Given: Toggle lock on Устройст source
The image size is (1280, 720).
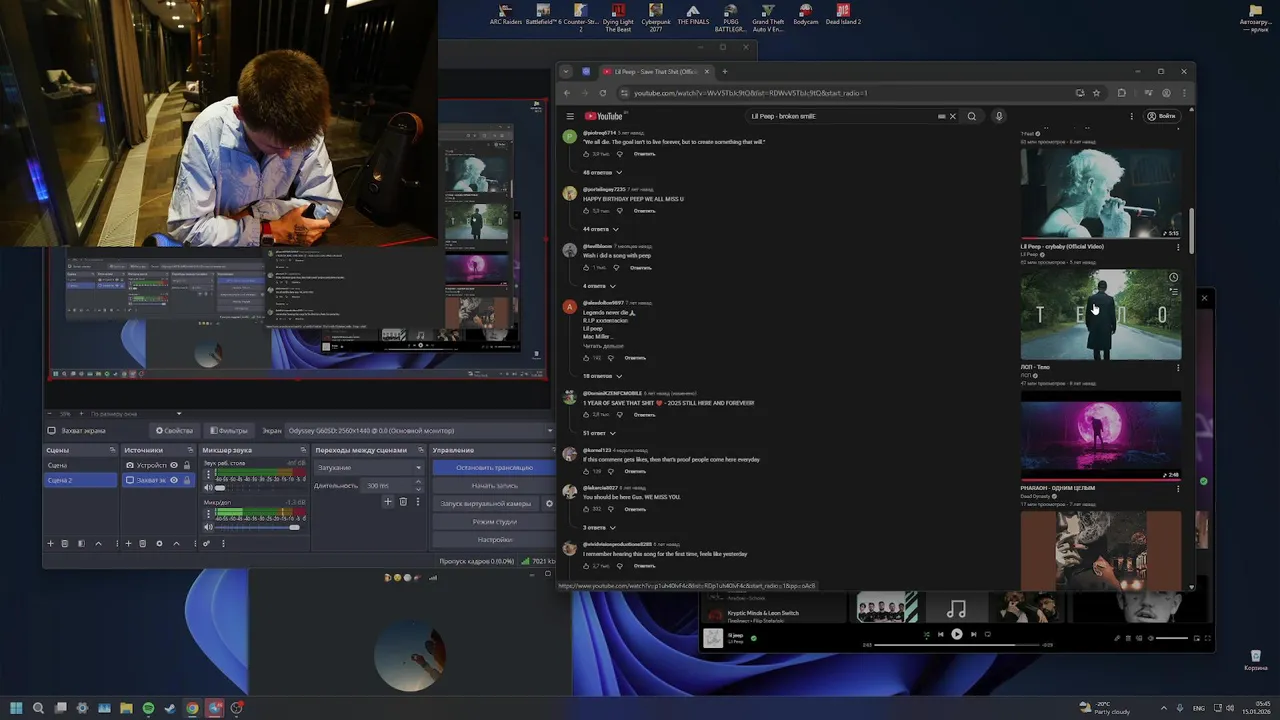Looking at the screenshot, I should pos(186,465).
